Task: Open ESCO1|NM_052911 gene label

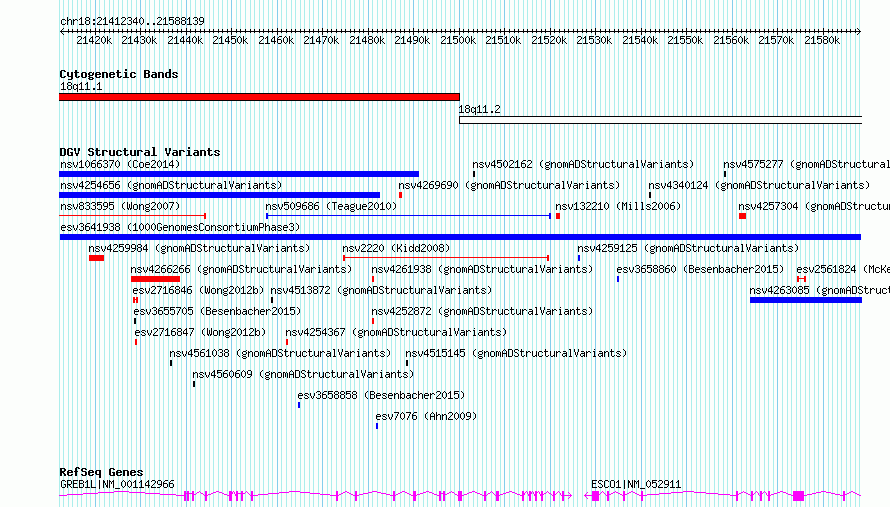Action: coord(636,484)
